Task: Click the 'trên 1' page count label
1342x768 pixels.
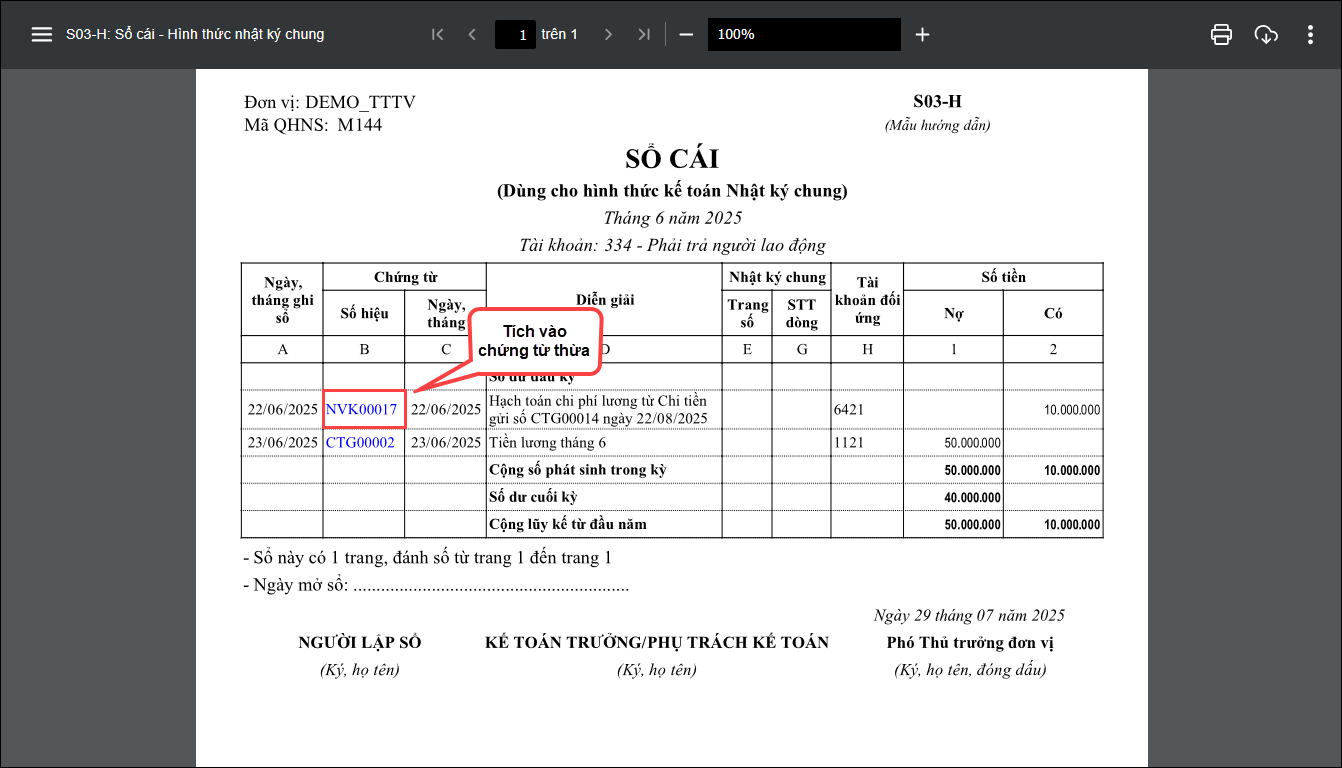Action: 560,34
